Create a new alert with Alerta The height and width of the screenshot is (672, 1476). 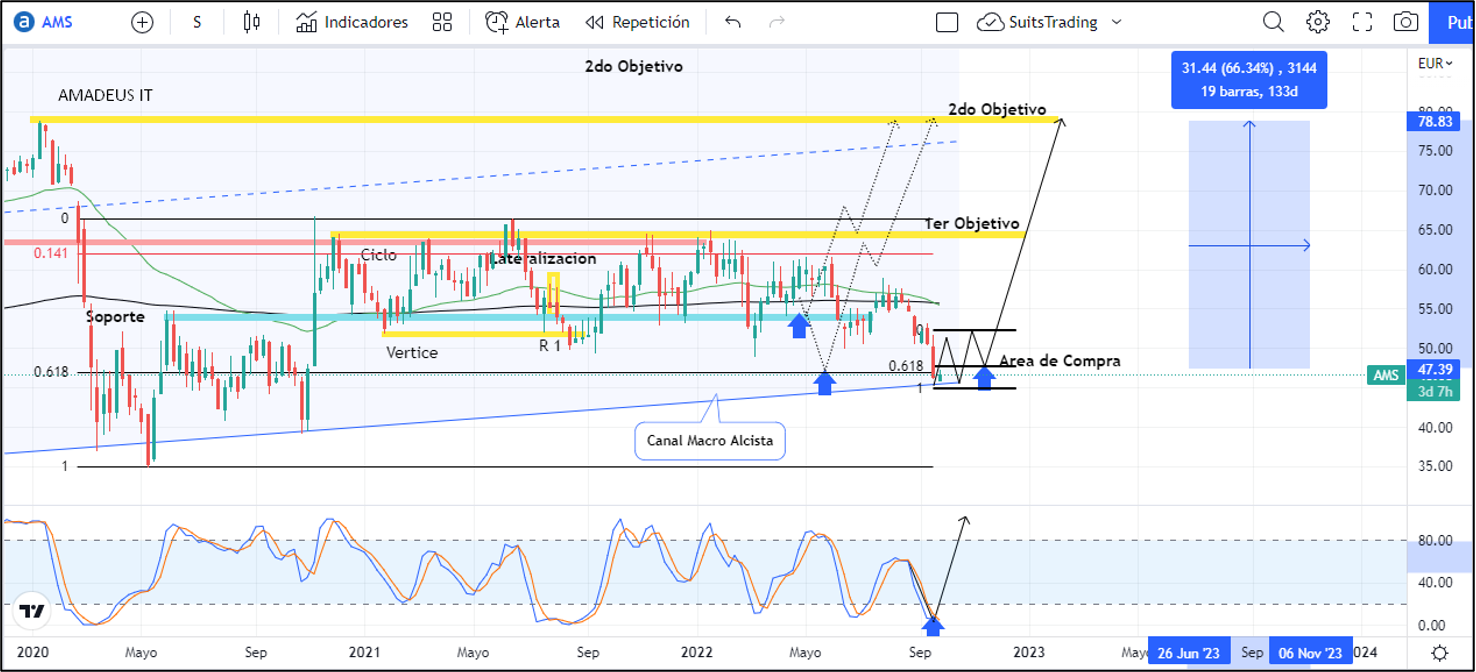(522, 22)
